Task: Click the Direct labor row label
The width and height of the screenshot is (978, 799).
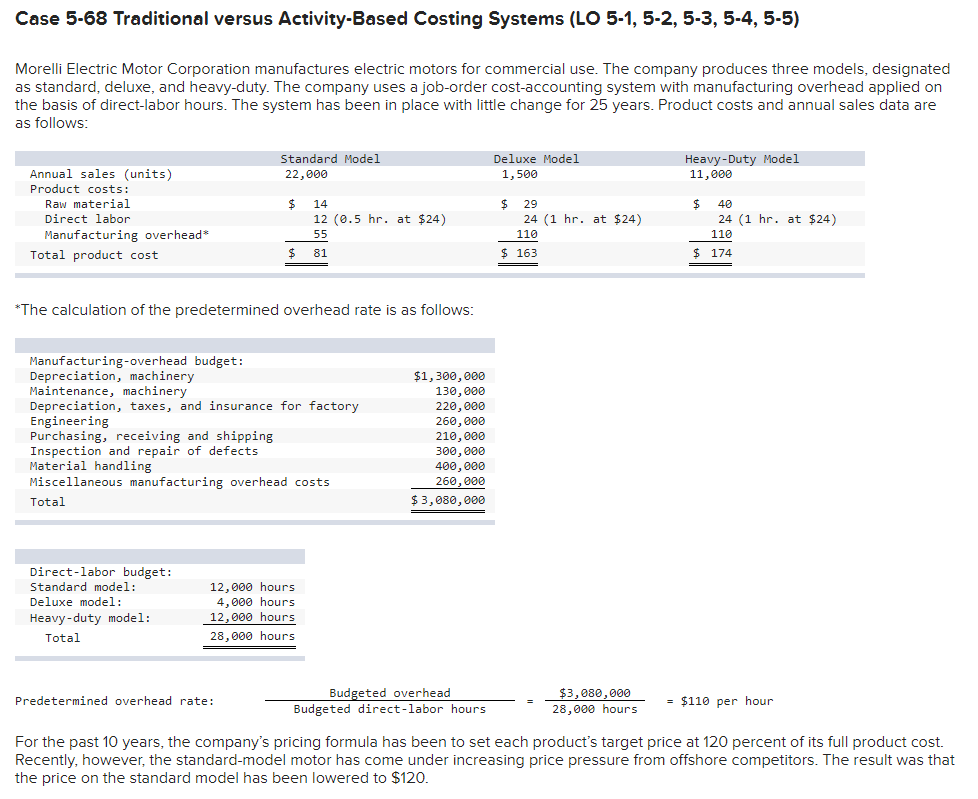Action: (x=87, y=219)
